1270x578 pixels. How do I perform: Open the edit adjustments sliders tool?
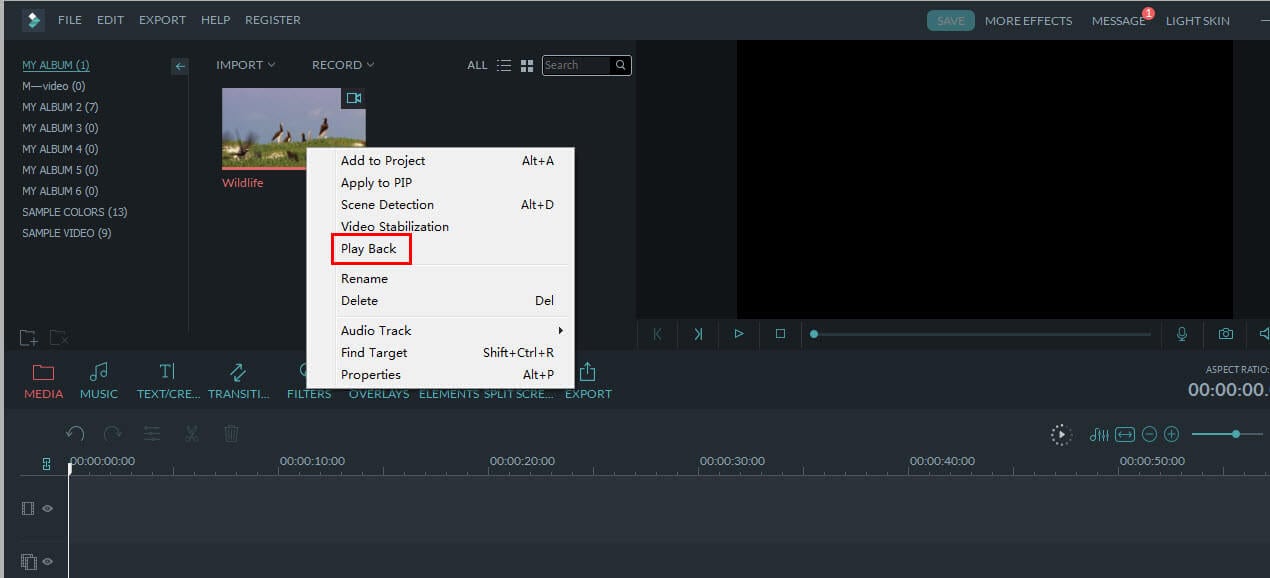point(152,434)
